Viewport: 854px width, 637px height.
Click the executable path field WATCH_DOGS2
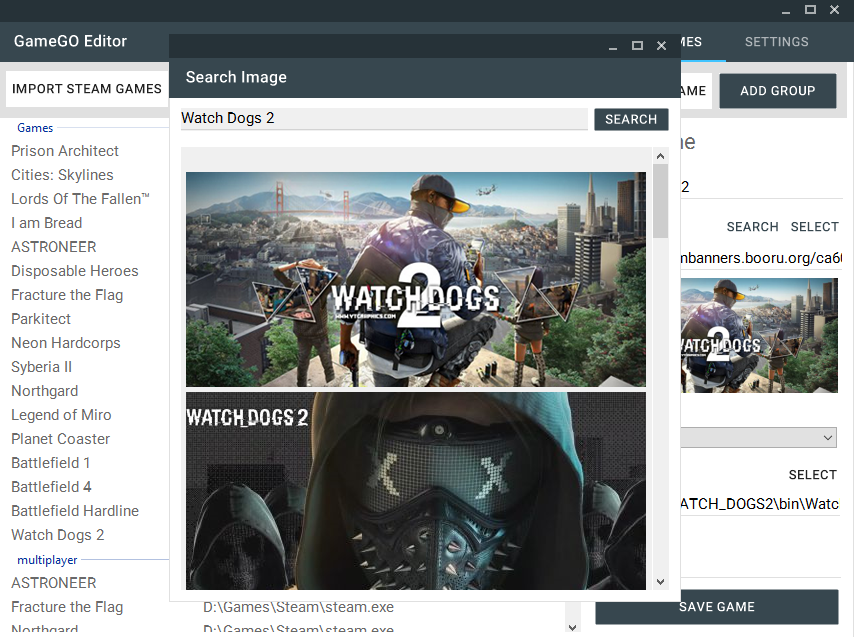tap(760, 504)
